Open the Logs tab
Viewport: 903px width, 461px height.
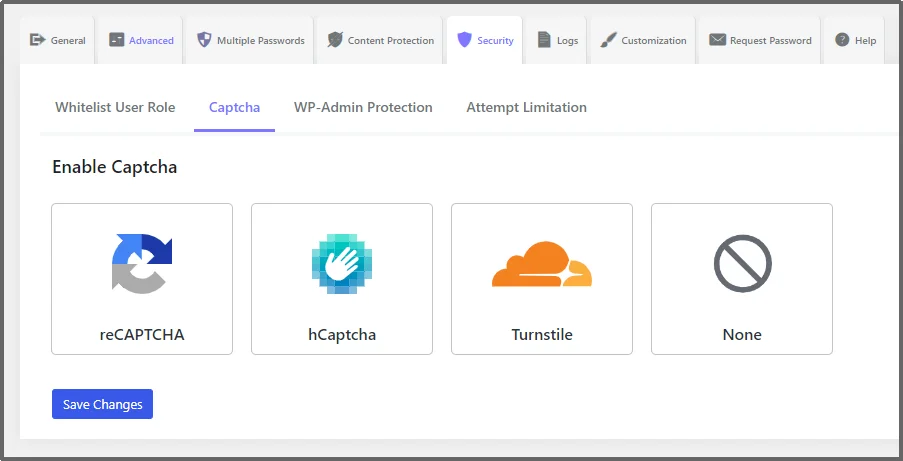556,40
